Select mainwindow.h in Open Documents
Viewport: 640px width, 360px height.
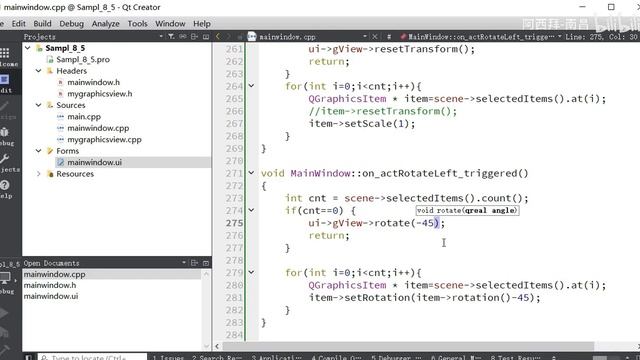(50, 285)
